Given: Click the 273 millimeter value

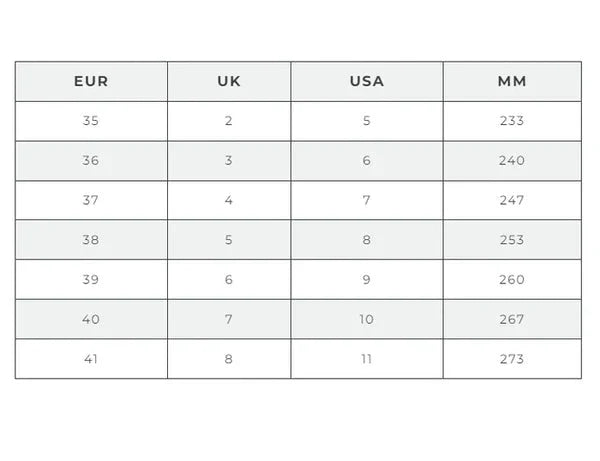Looking at the screenshot, I should [x=511, y=359].
